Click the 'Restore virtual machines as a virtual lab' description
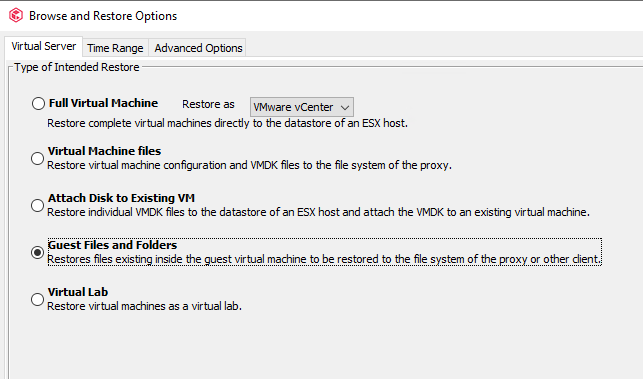643x379 pixels. [144, 306]
